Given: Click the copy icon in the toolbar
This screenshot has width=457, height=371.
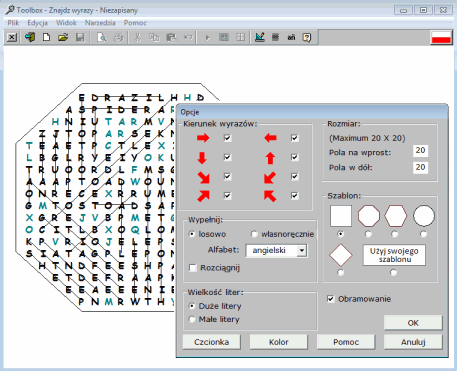Looking at the screenshot, I should (154, 37).
